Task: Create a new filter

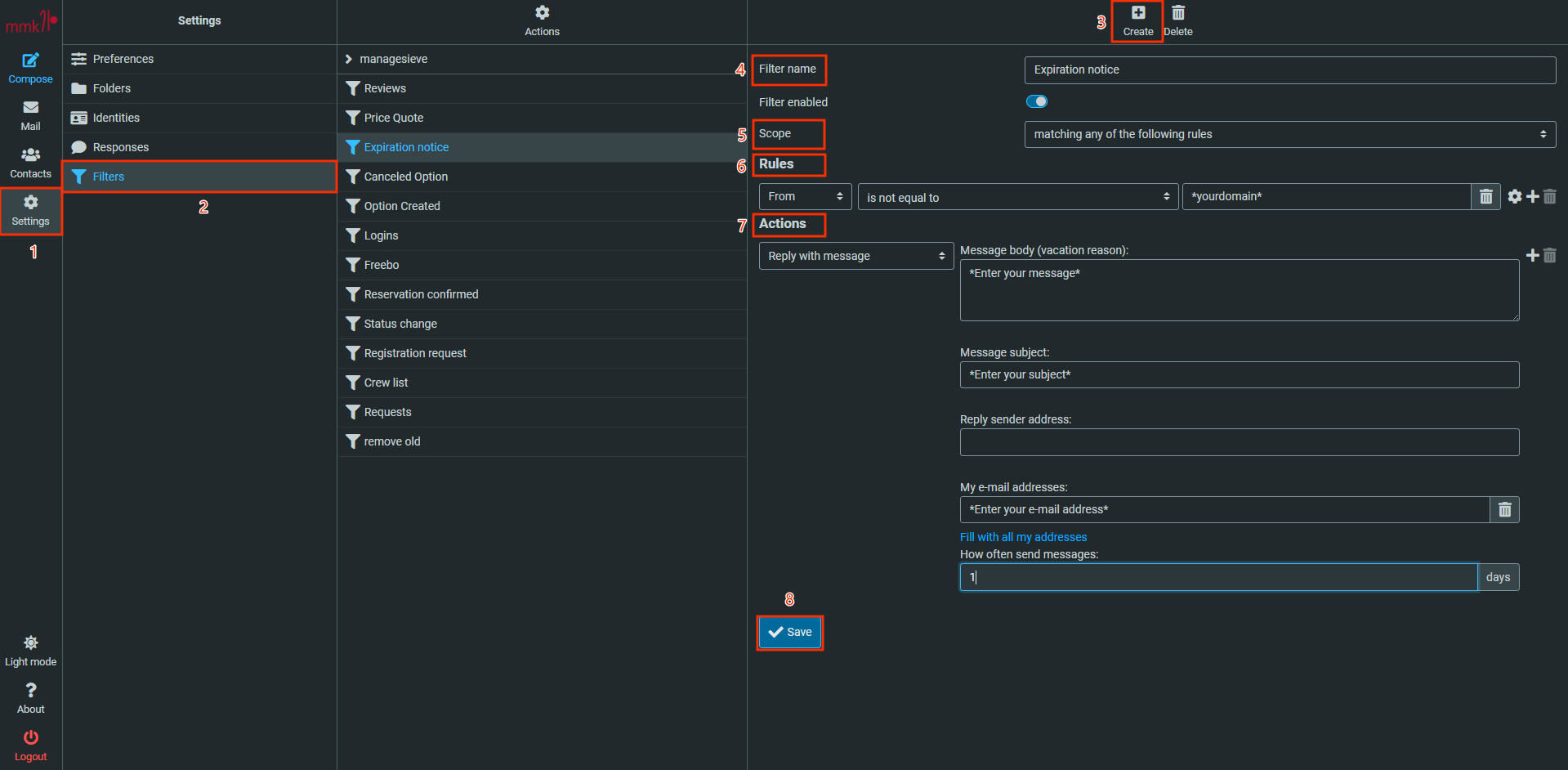Action: click(1137, 21)
